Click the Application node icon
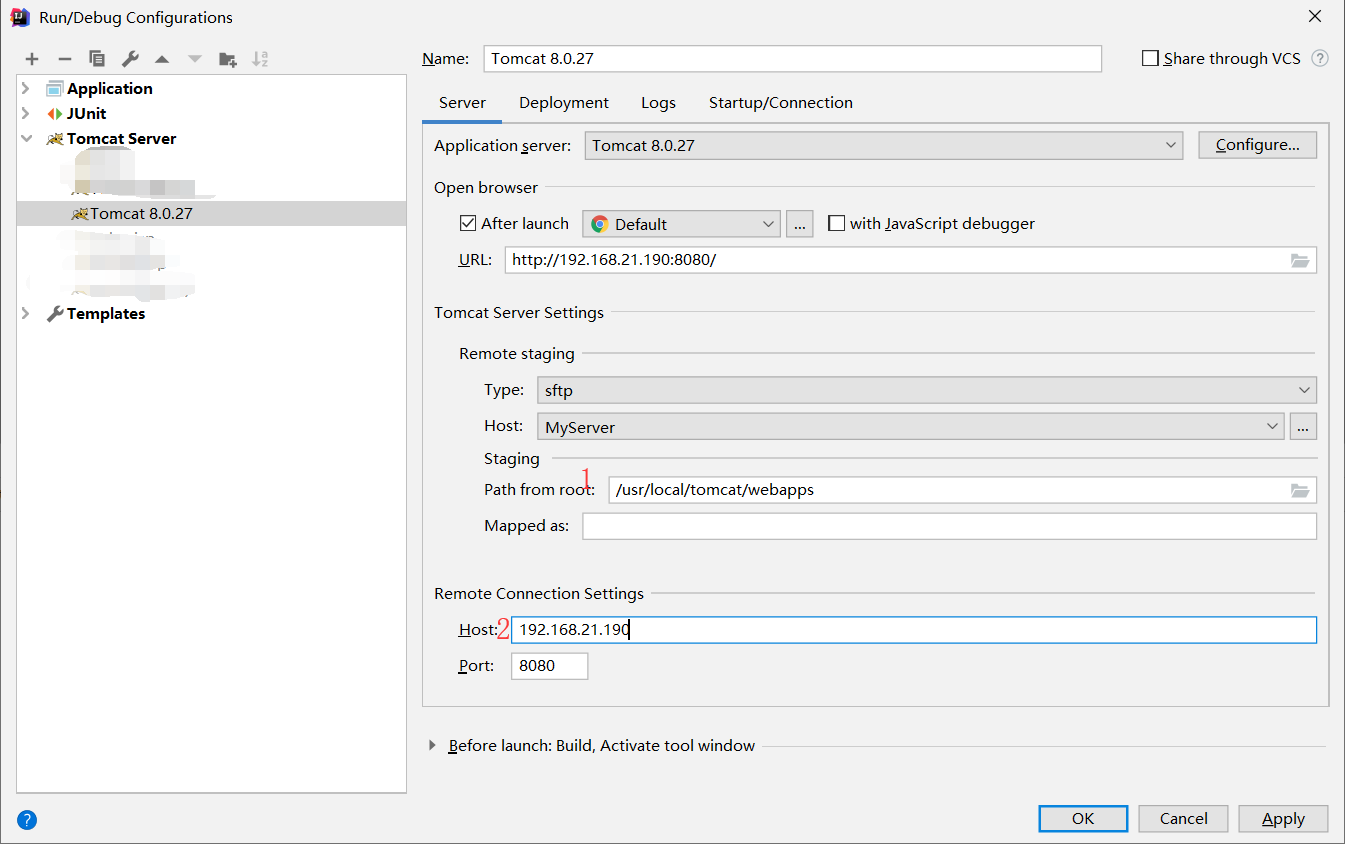The width and height of the screenshot is (1345, 844). [55, 88]
